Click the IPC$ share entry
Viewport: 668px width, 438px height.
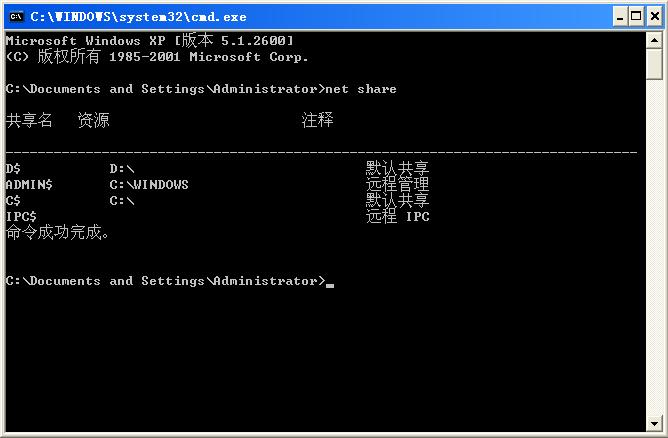pos(21,216)
